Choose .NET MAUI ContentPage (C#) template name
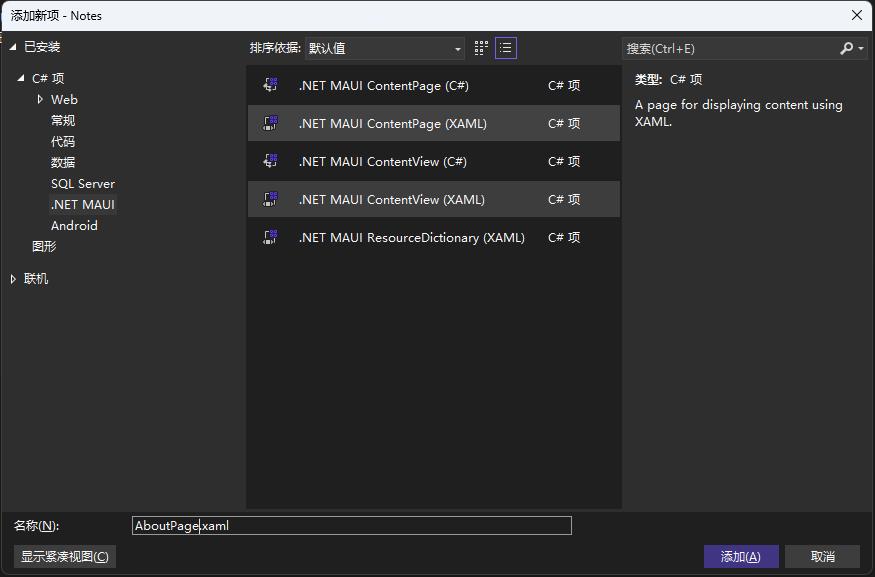 pyautogui.click(x=383, y=85)
